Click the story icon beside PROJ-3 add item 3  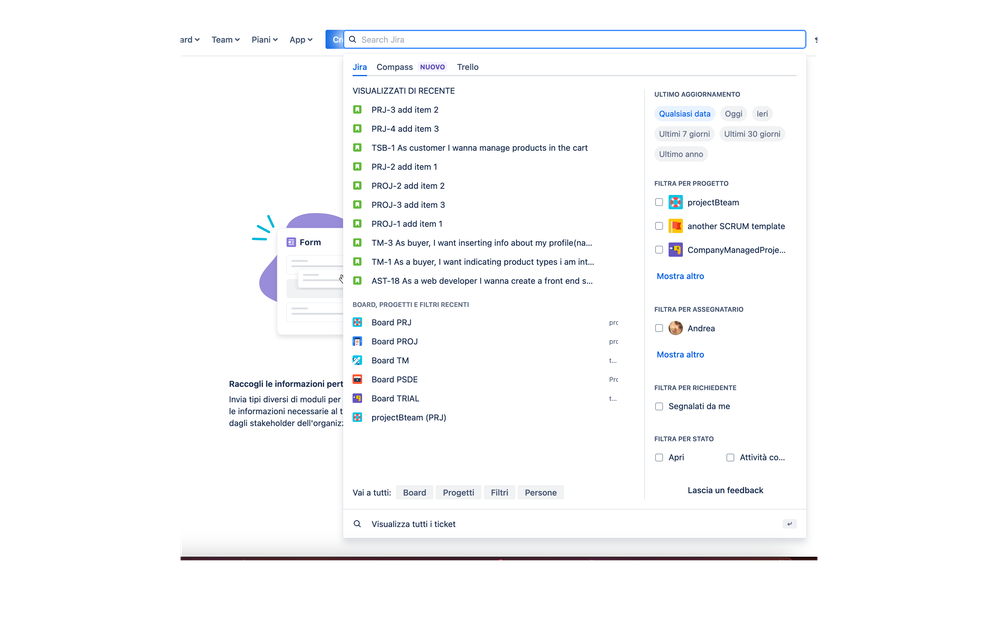coord(358,205)
